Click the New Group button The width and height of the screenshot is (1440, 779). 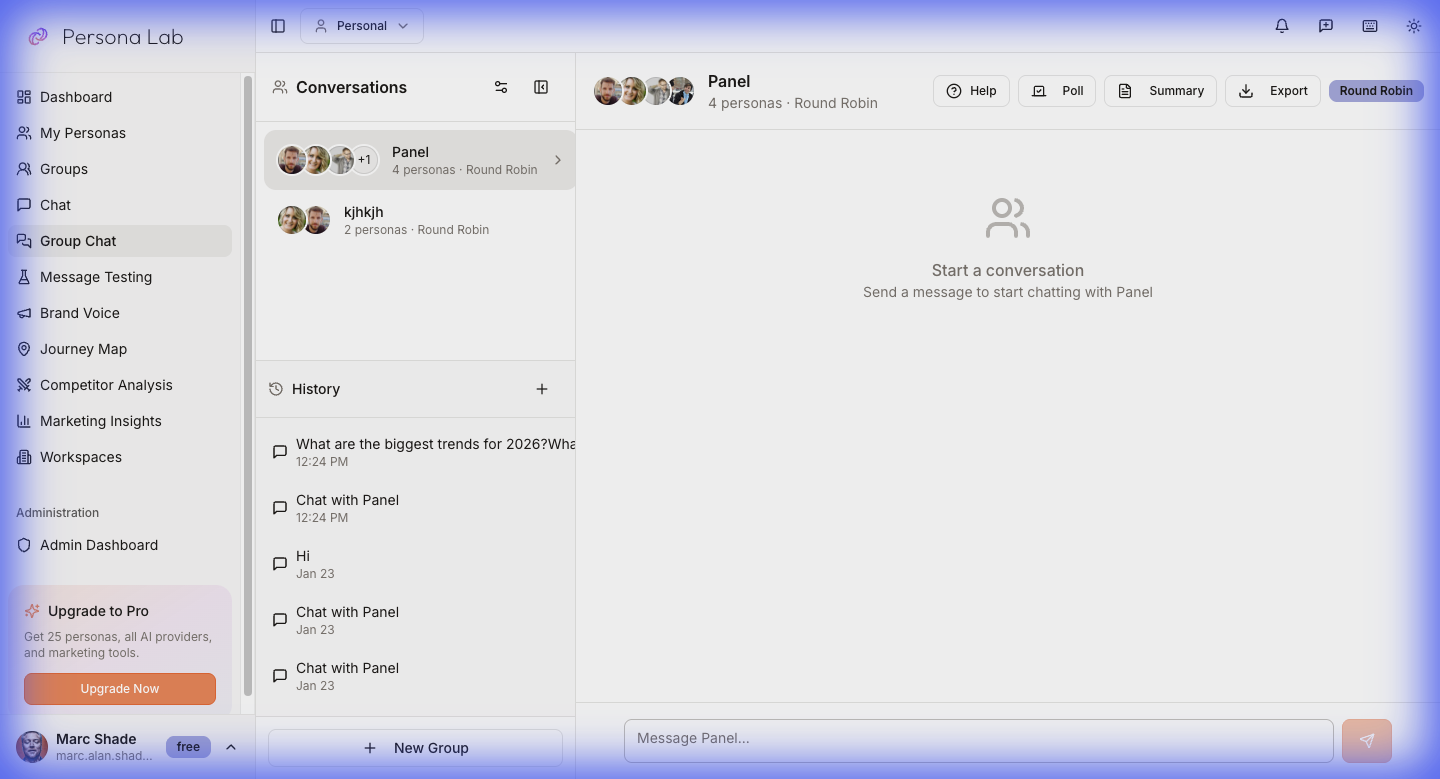[x=415, y=748]
